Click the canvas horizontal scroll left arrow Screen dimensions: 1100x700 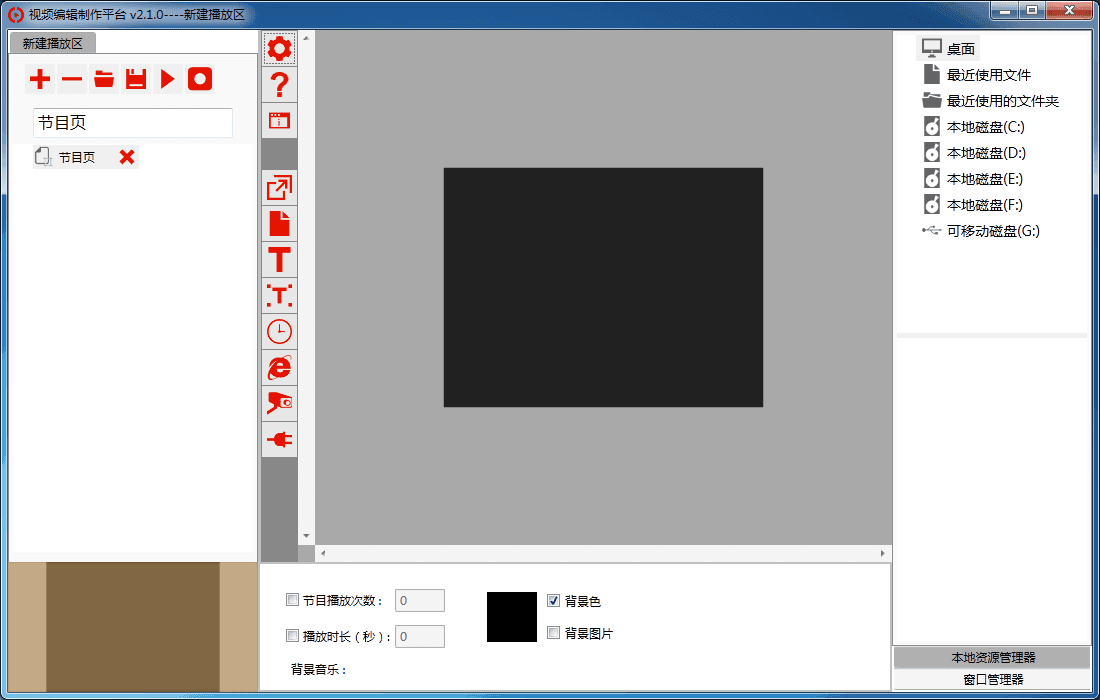coord(323,553)
